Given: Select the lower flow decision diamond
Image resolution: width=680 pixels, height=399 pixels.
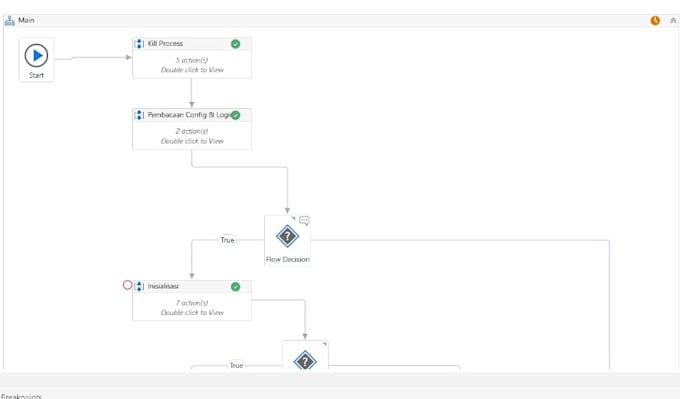Looking at the screenshot, I should point(305,360).
